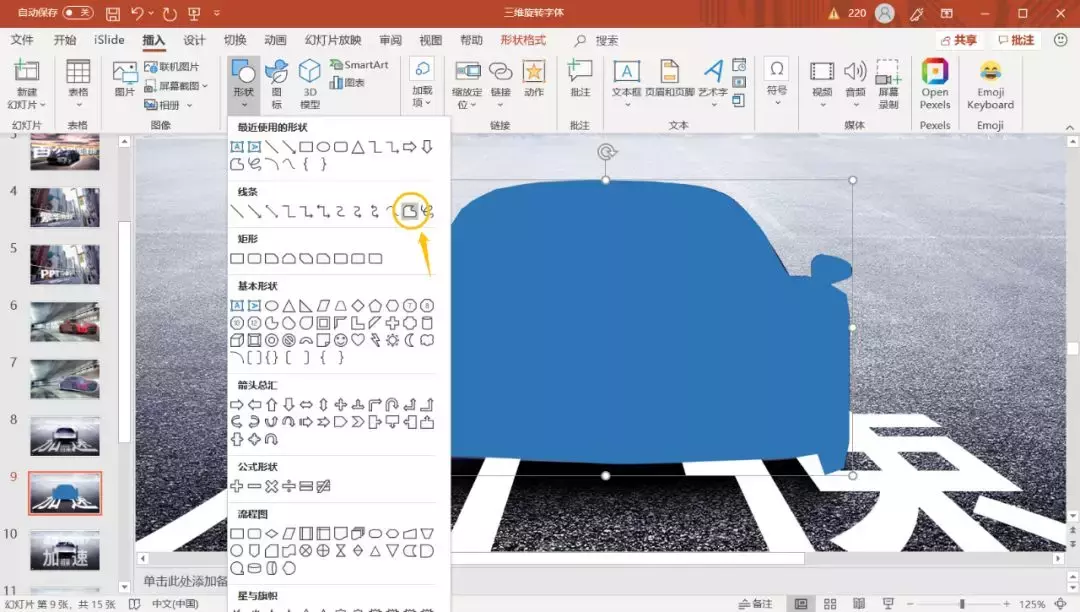Select the Freeform shape in the 线条 section
This screenshot has width=1080, height=612.
410,211
